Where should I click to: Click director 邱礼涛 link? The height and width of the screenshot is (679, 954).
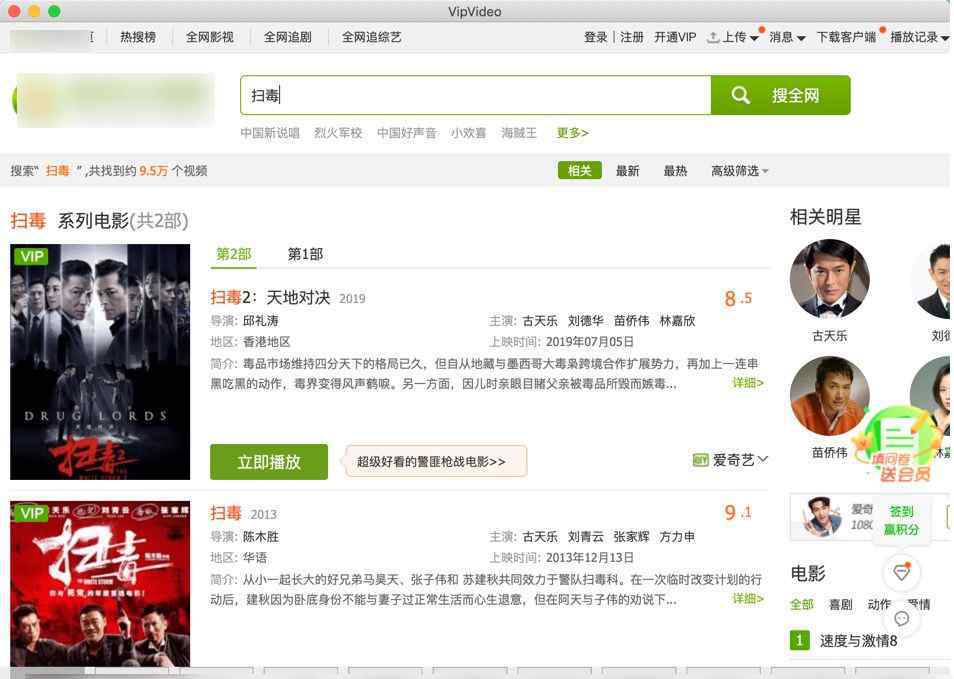point(260,321)
